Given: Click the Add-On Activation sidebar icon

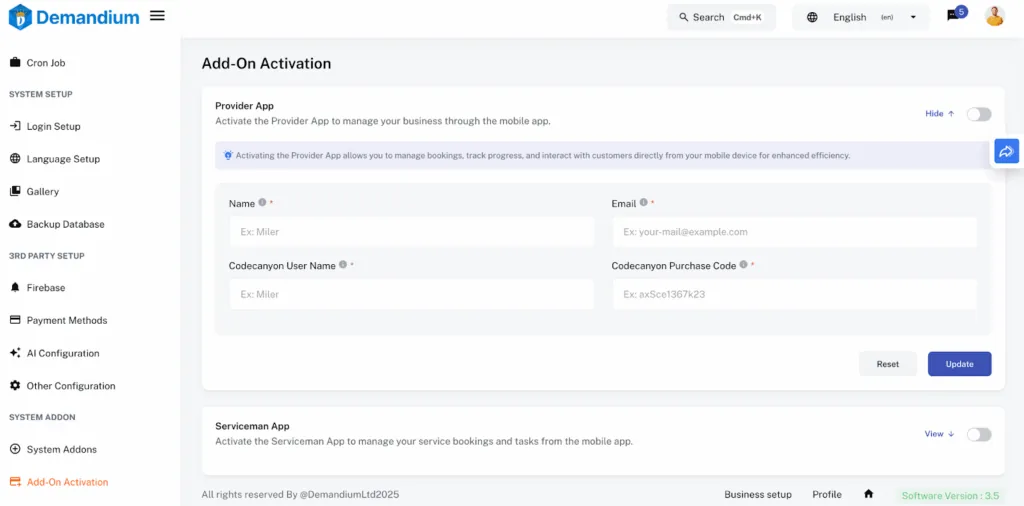Looking at the screenshot, I should point(15,482).
